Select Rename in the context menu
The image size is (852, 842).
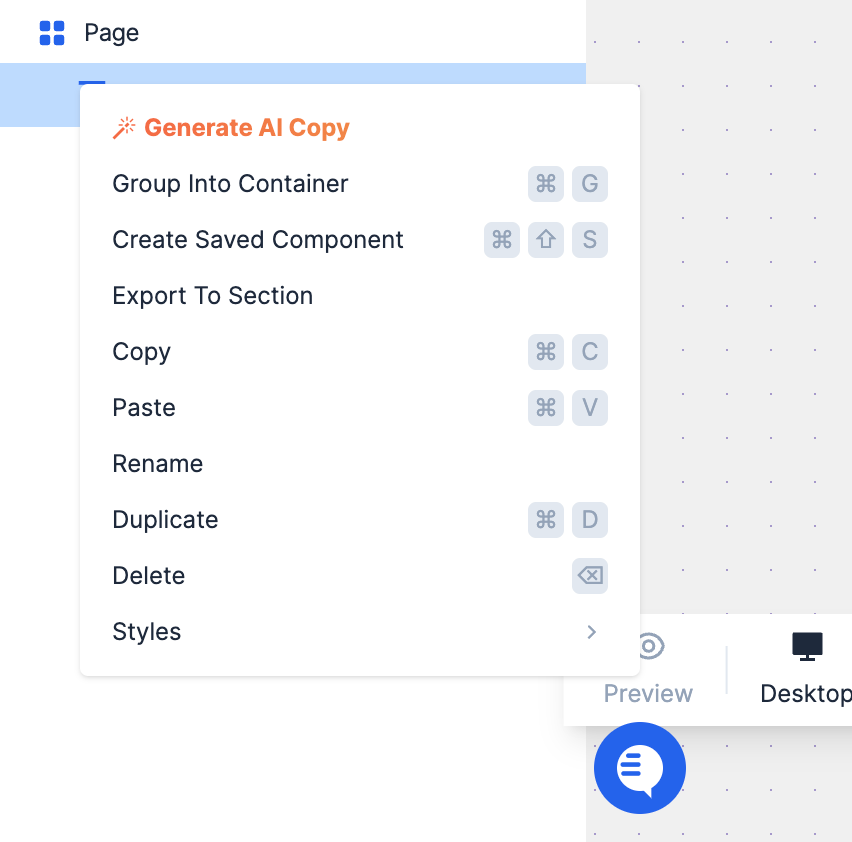tap(157, 464)
